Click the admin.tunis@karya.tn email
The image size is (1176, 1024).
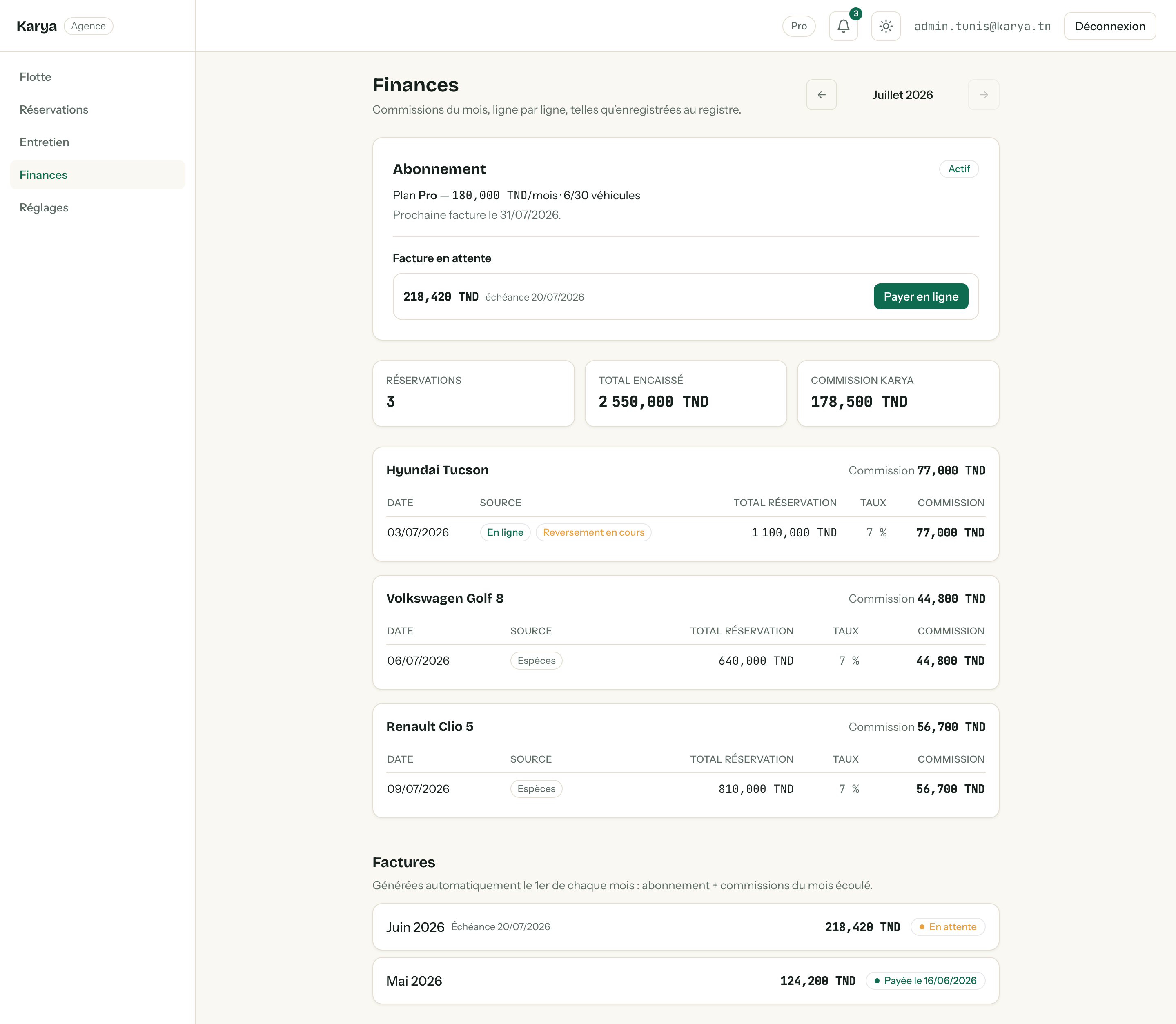[x=982, y=26]
